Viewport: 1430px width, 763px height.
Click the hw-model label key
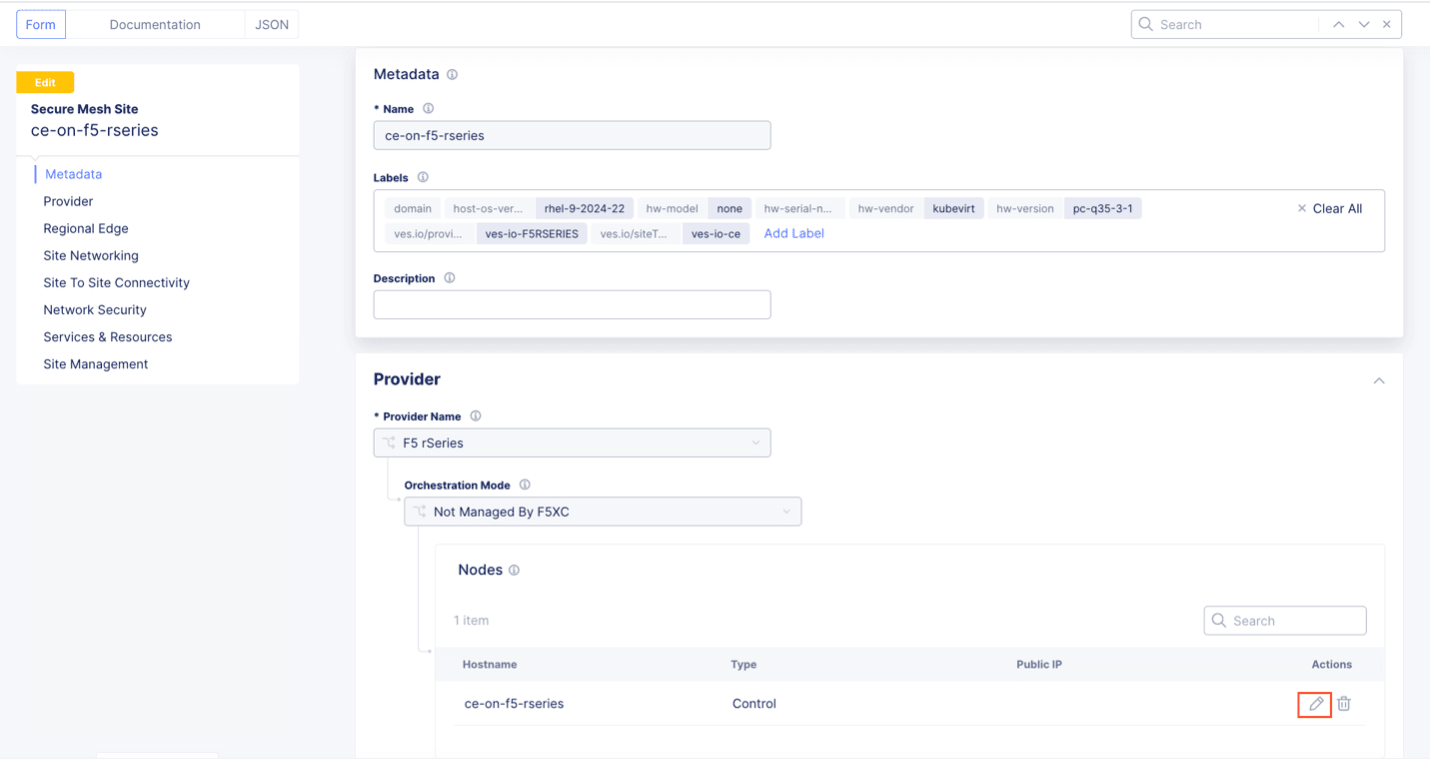672,209
